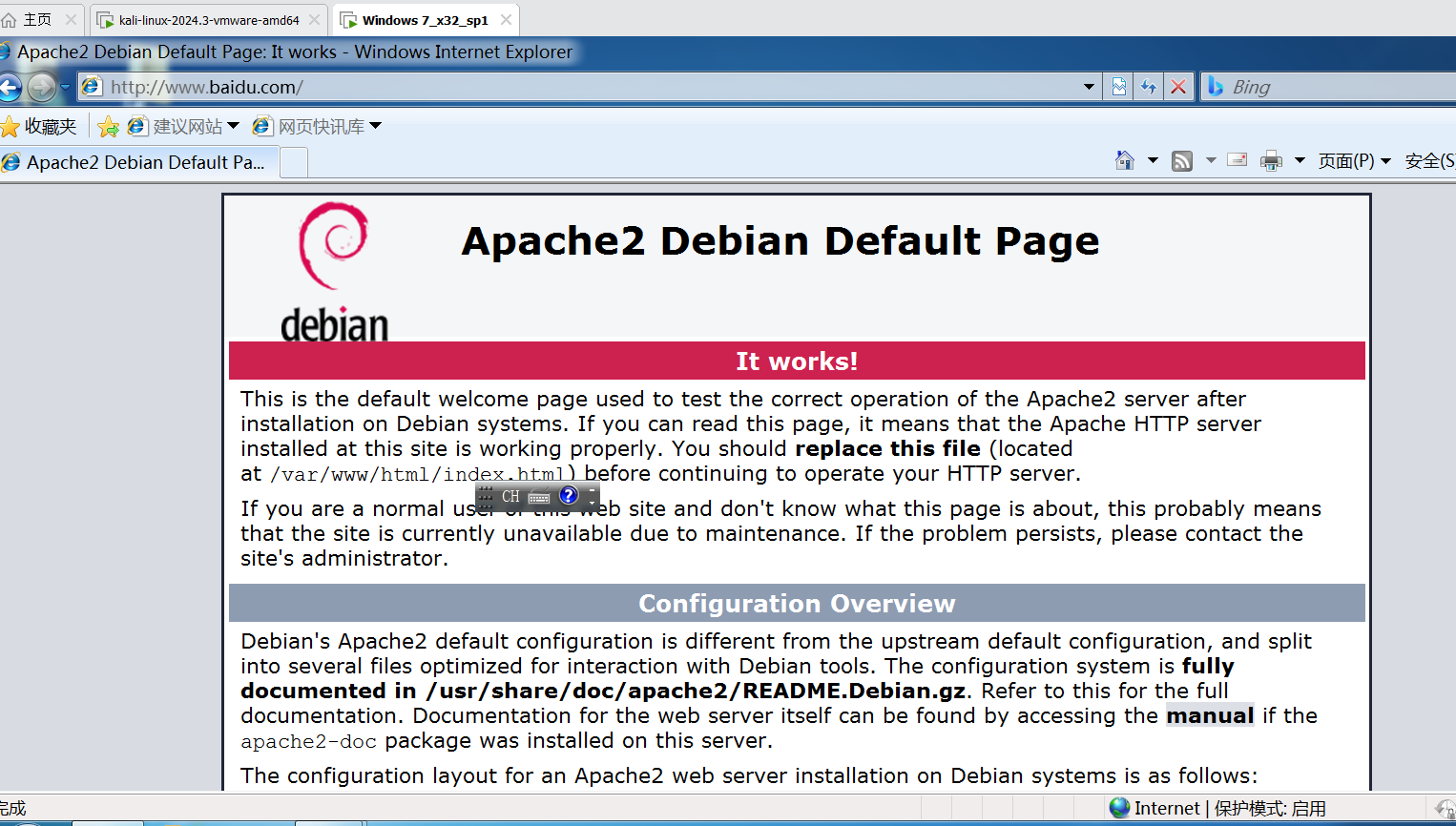
Task: Open a new blank IE tab
Action: click(x=294, y=163)
